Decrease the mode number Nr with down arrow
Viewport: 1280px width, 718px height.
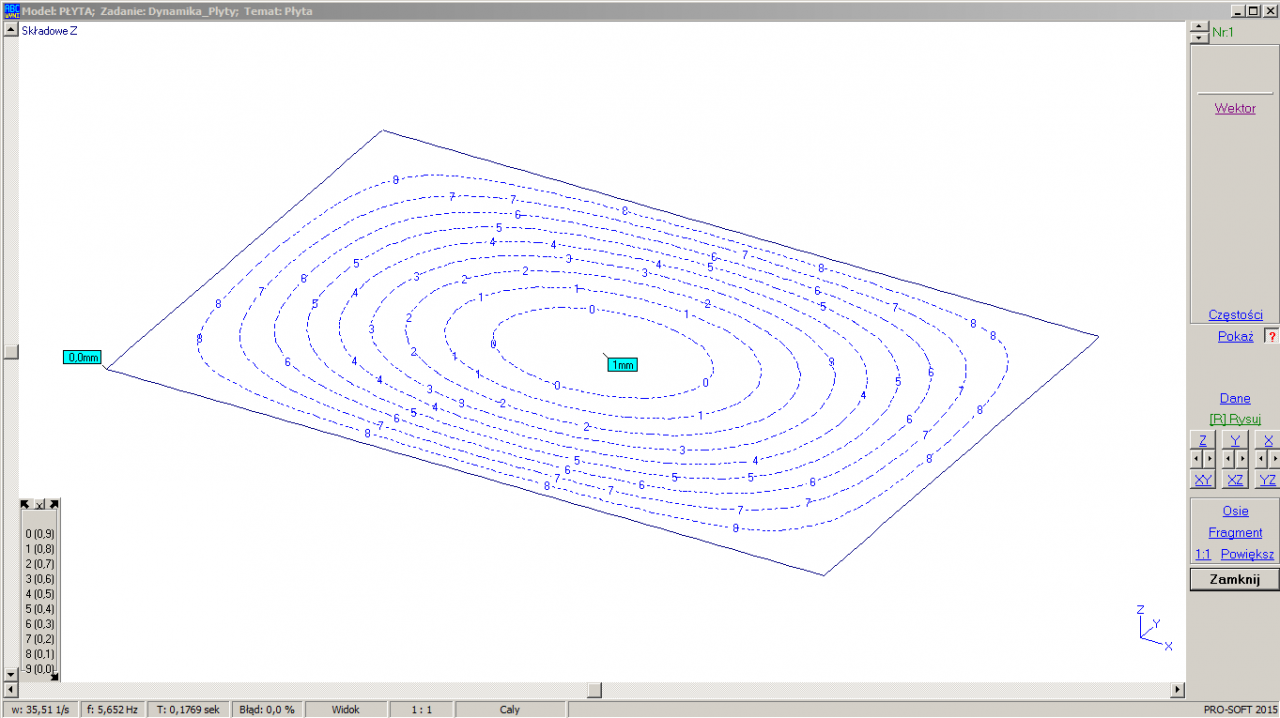(x=1200, y=38)
